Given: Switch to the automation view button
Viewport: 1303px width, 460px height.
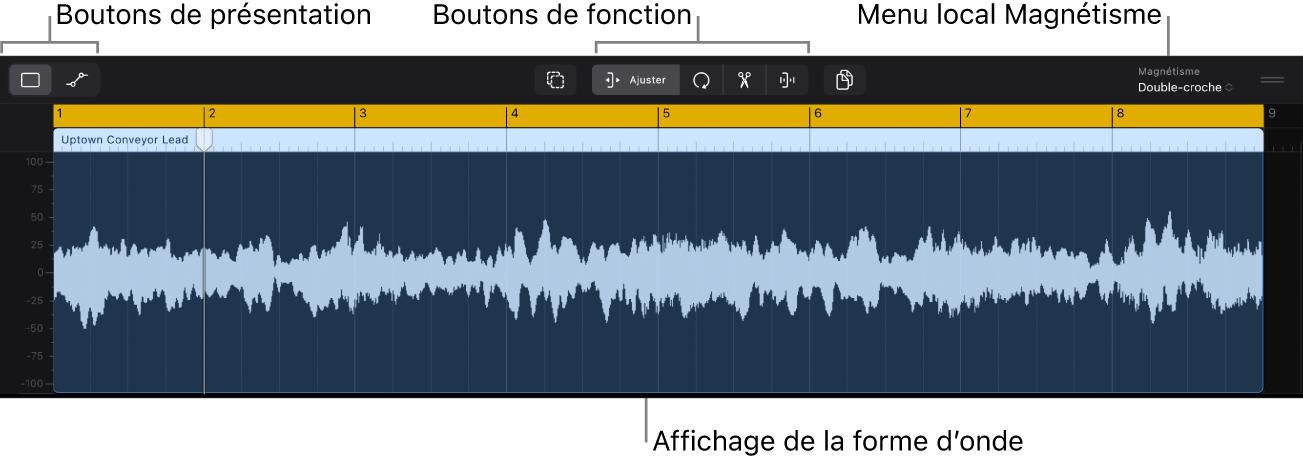Looking at the screenshot, I should (77, 80).
